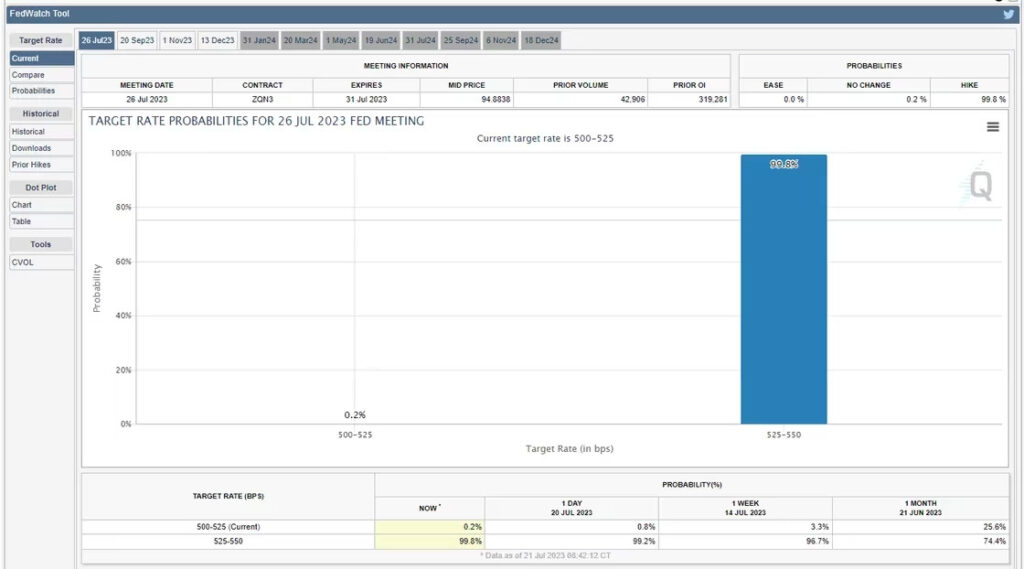Screen dimensions: 1024x569
Task: Select the 25 Sep24 meeting tab
Action: (x=461, y=41)
